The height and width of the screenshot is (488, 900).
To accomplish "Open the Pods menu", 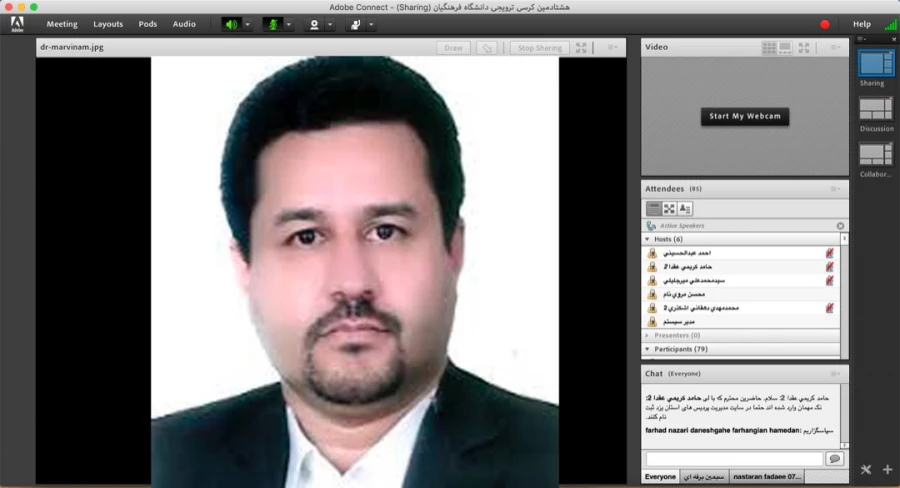I will pos(147,24).
